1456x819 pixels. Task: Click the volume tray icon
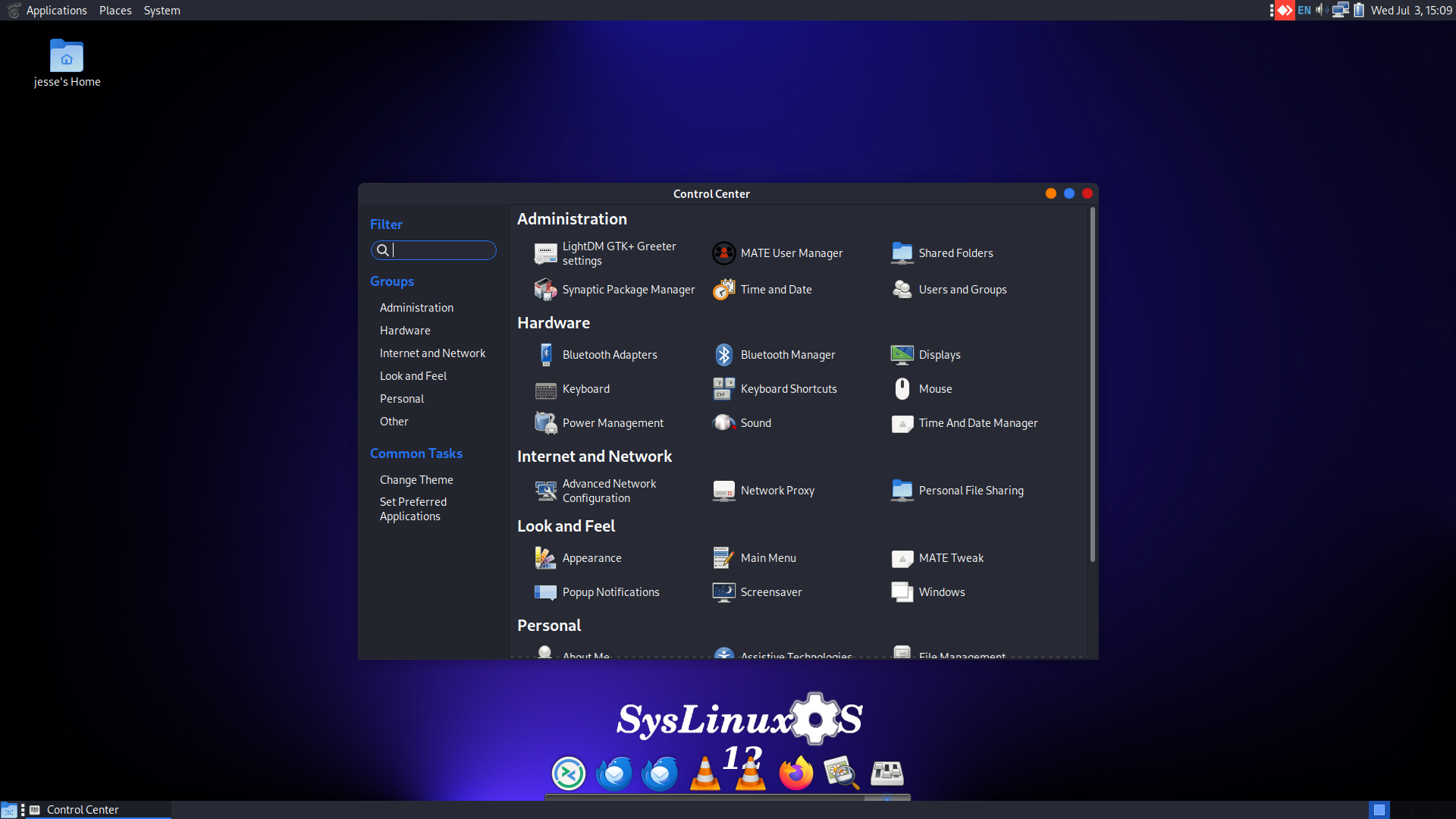pos(1321,11)
